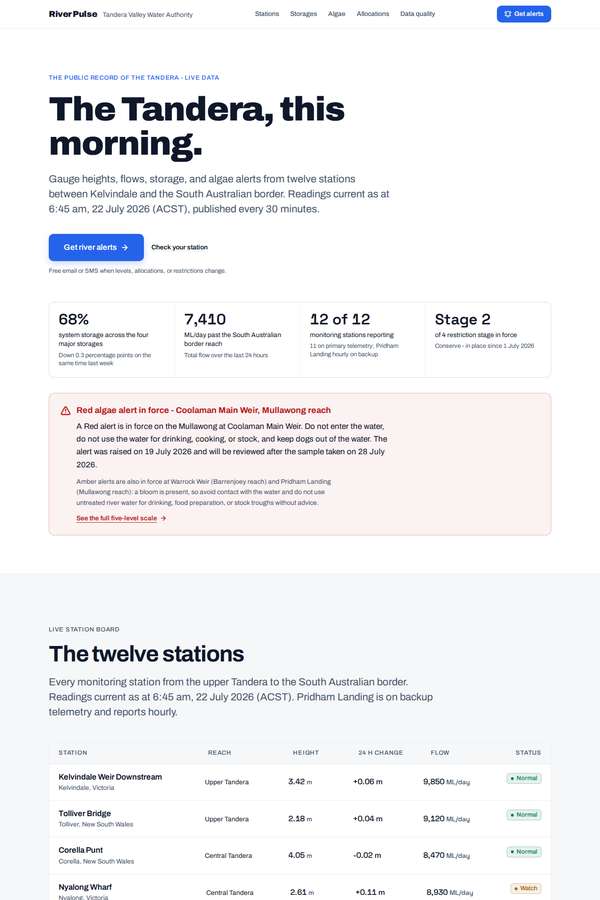Viewport: 600px width, 900px height.
Task: Open the Allocations nav item
Action: click(373, 14)
